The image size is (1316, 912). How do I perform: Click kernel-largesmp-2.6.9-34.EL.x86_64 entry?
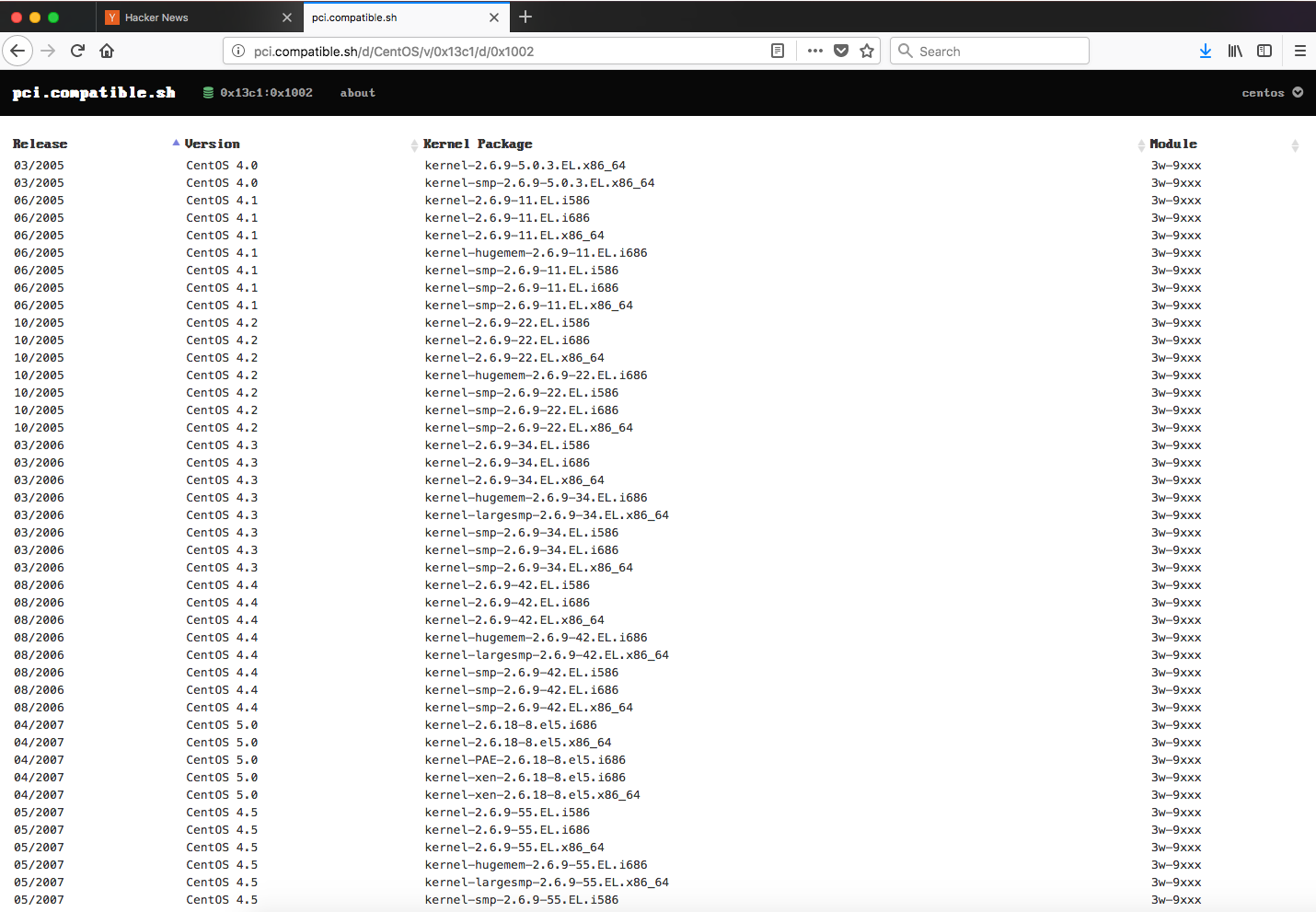click(x=547, y=515)
